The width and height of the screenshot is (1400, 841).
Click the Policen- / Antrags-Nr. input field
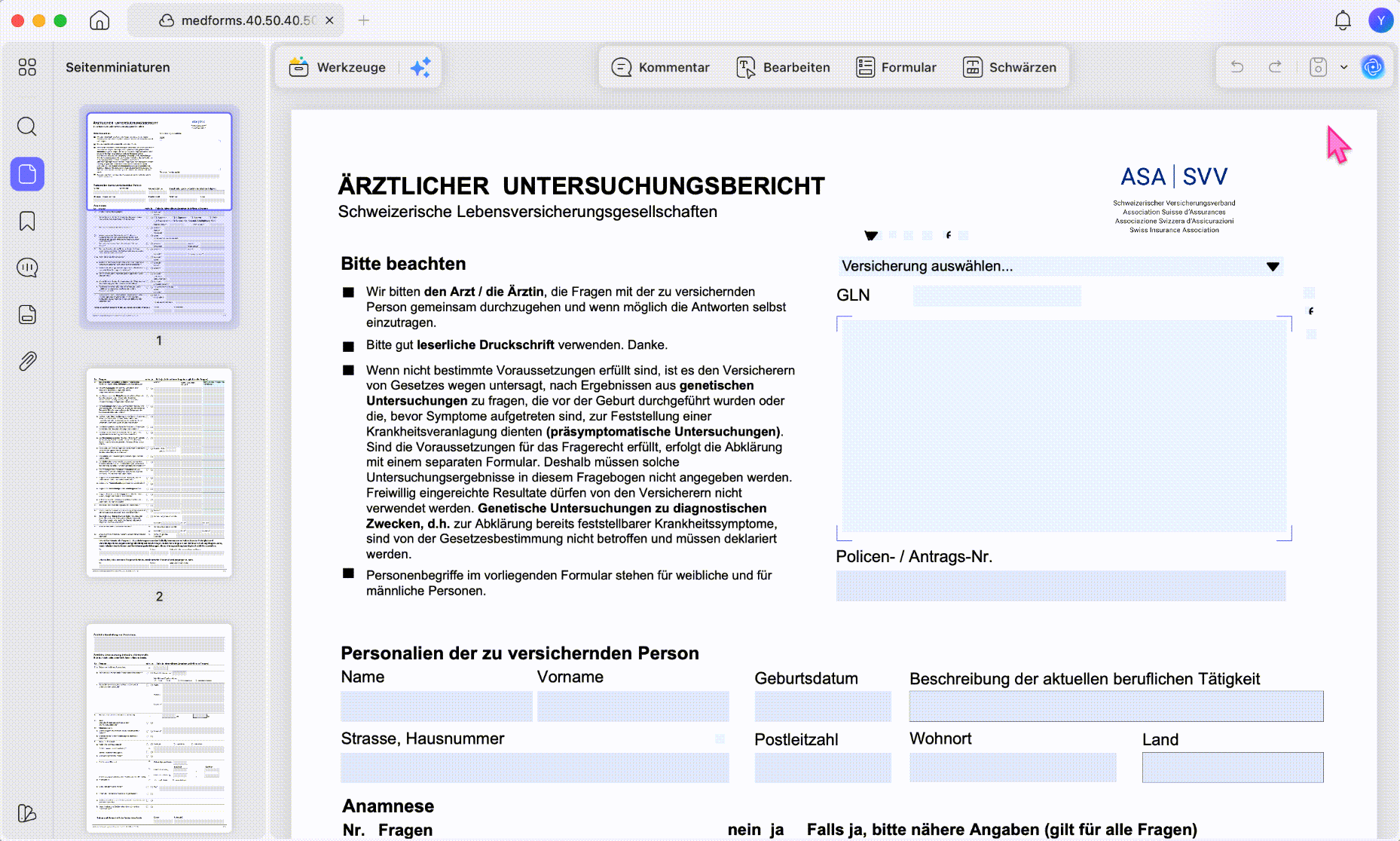pos(1061,586)
